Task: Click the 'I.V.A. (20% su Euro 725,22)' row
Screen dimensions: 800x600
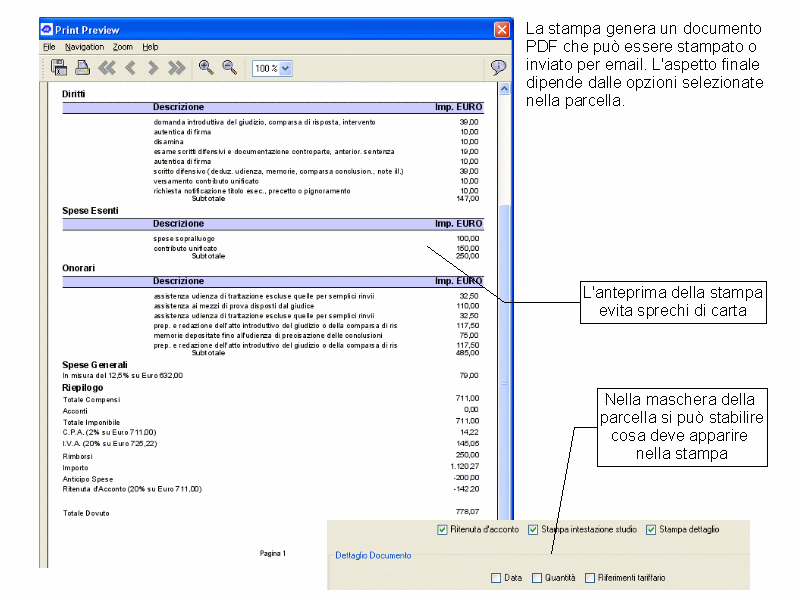Action: tap(110, 443)
